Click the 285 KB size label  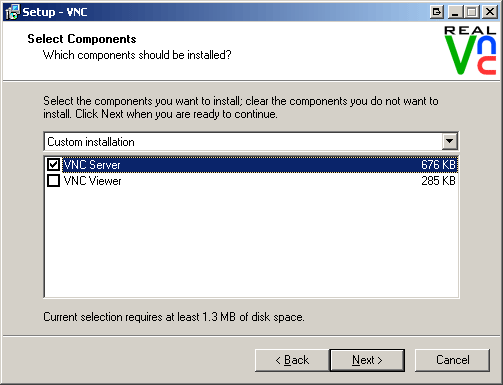click(x=438, y=181)
